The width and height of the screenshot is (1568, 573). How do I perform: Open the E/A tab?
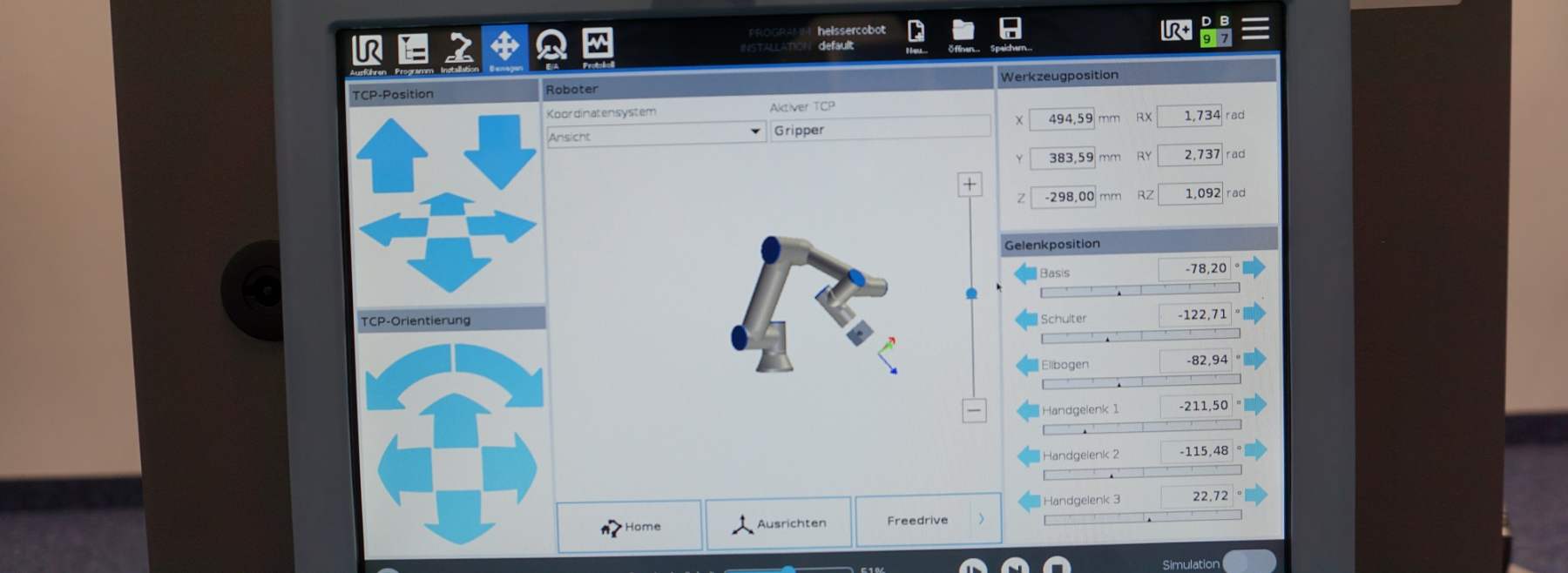551,47
